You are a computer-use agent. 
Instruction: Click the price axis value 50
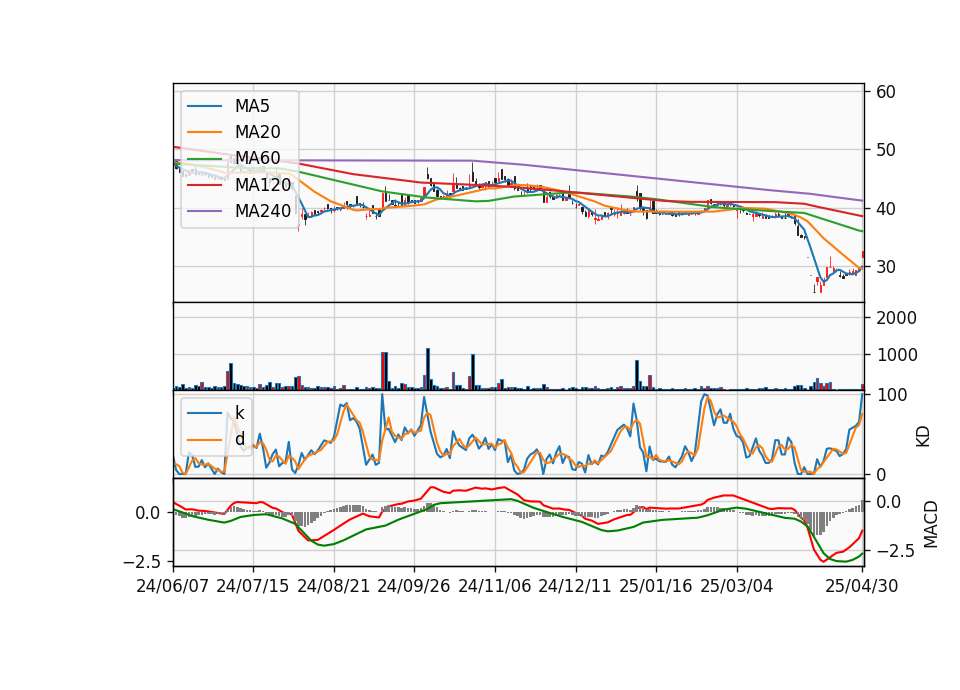[886, 150]
